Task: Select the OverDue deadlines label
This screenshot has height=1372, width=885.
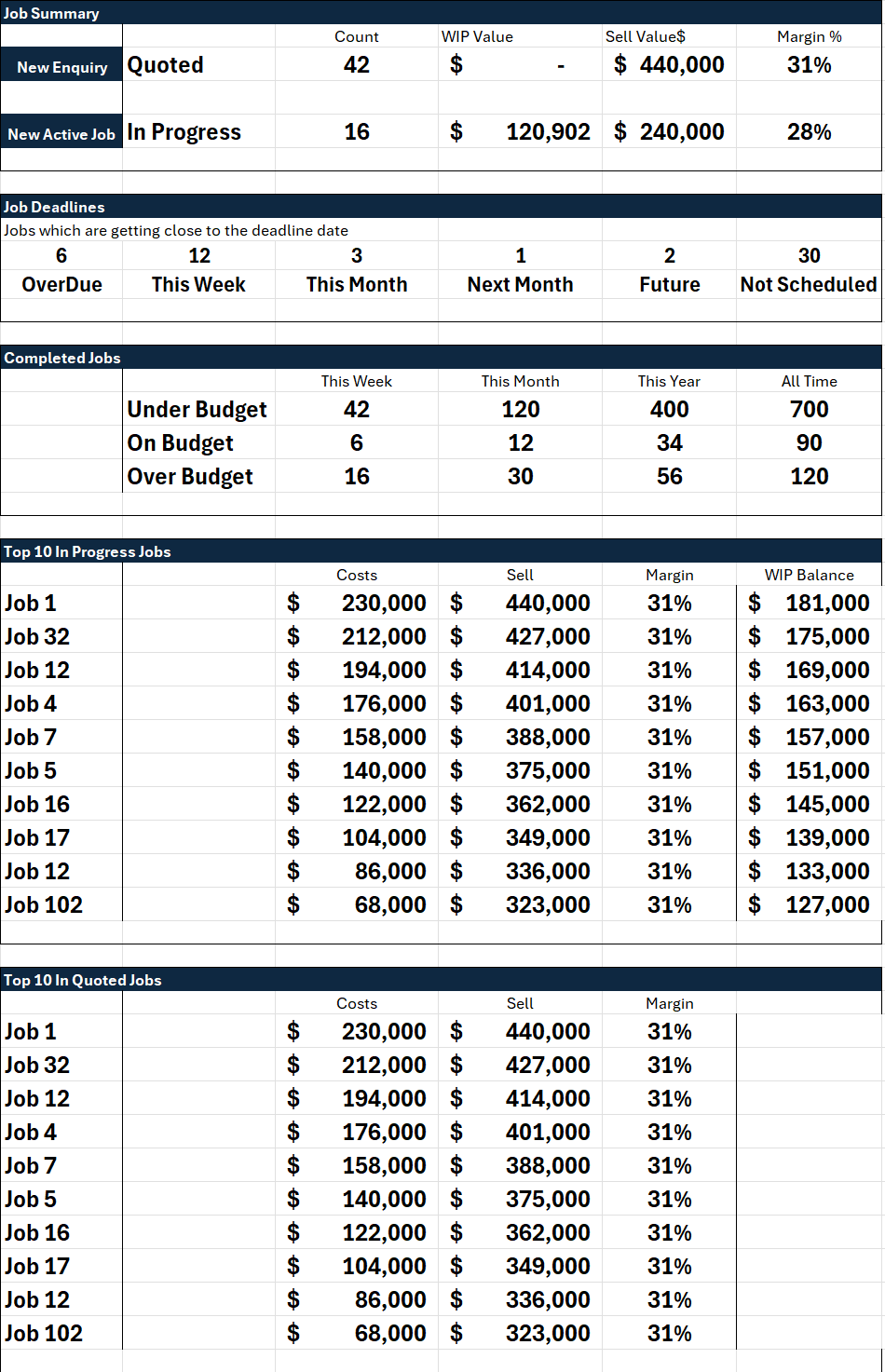Action: 61,284
